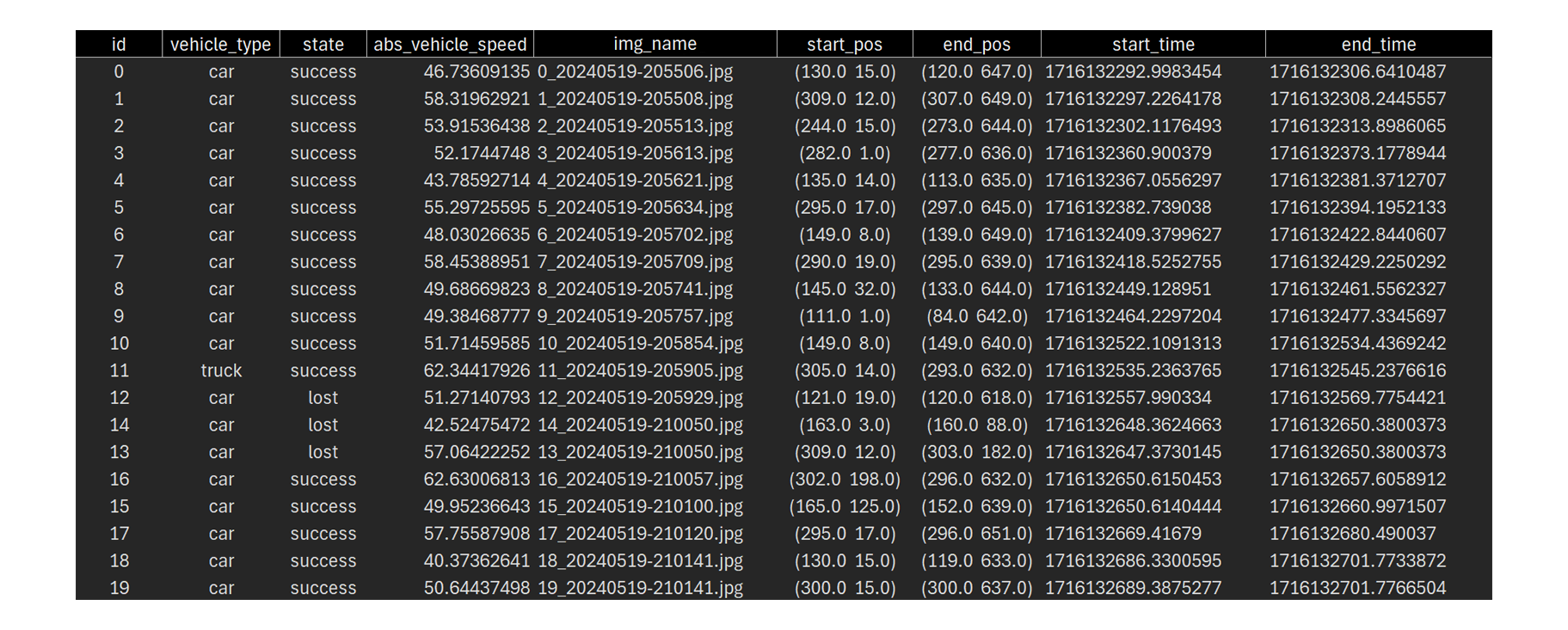The height and width of the screenshot is (630, 1568).
Task: Click the state column header
Action: tap(323, 44)
